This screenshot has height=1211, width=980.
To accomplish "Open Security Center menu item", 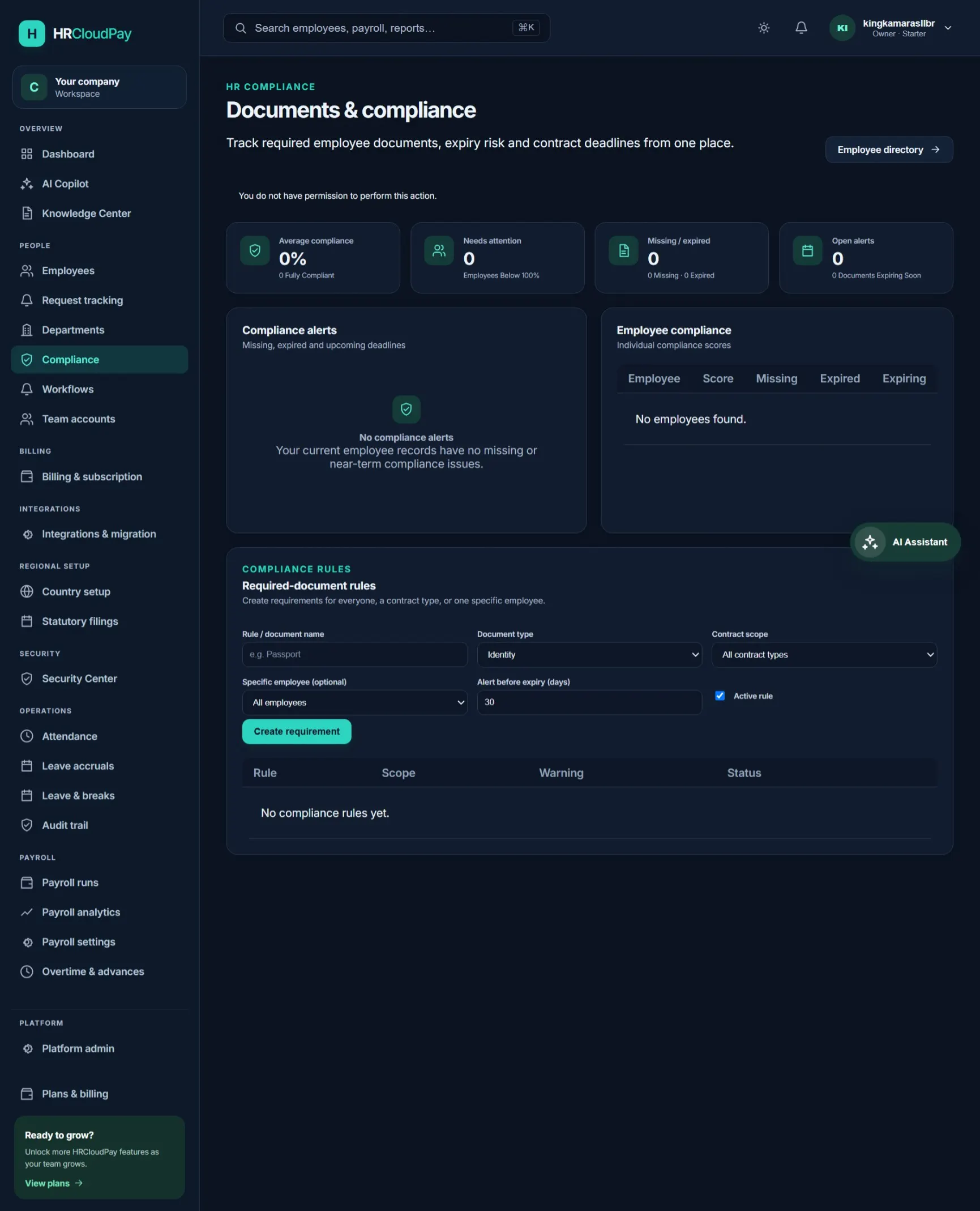I will point(99,679).
